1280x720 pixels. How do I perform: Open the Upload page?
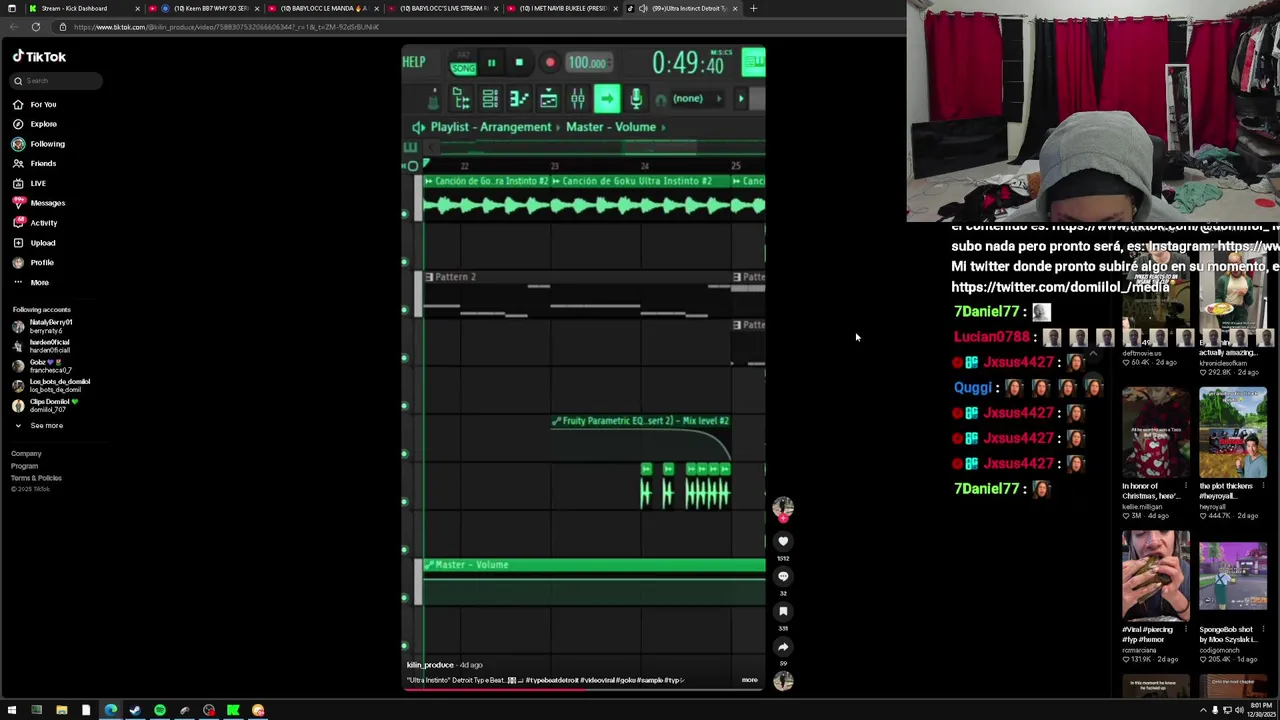[34, 243]
